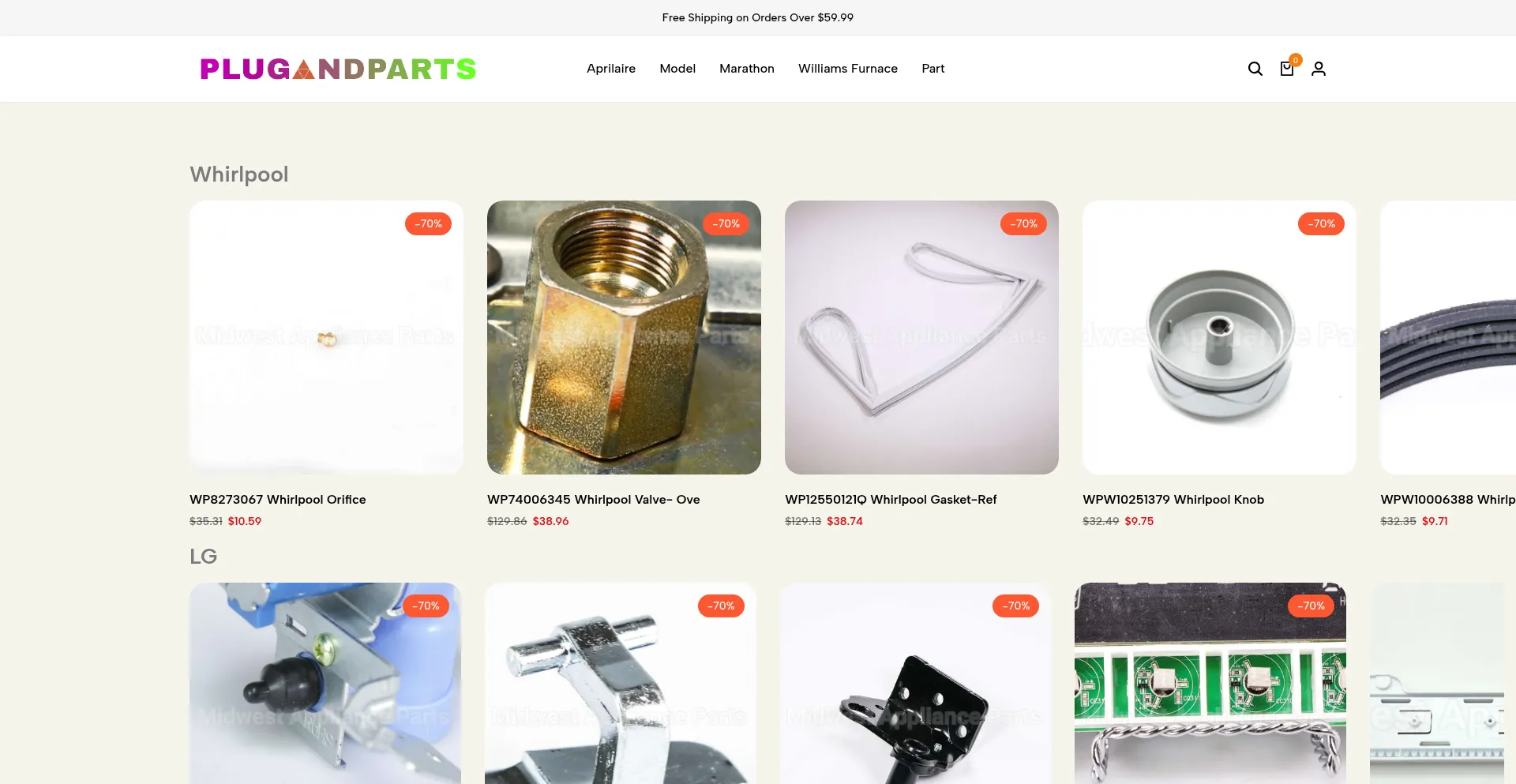Click the -70% badge on Whirlpool Orifice

[428, 223]
